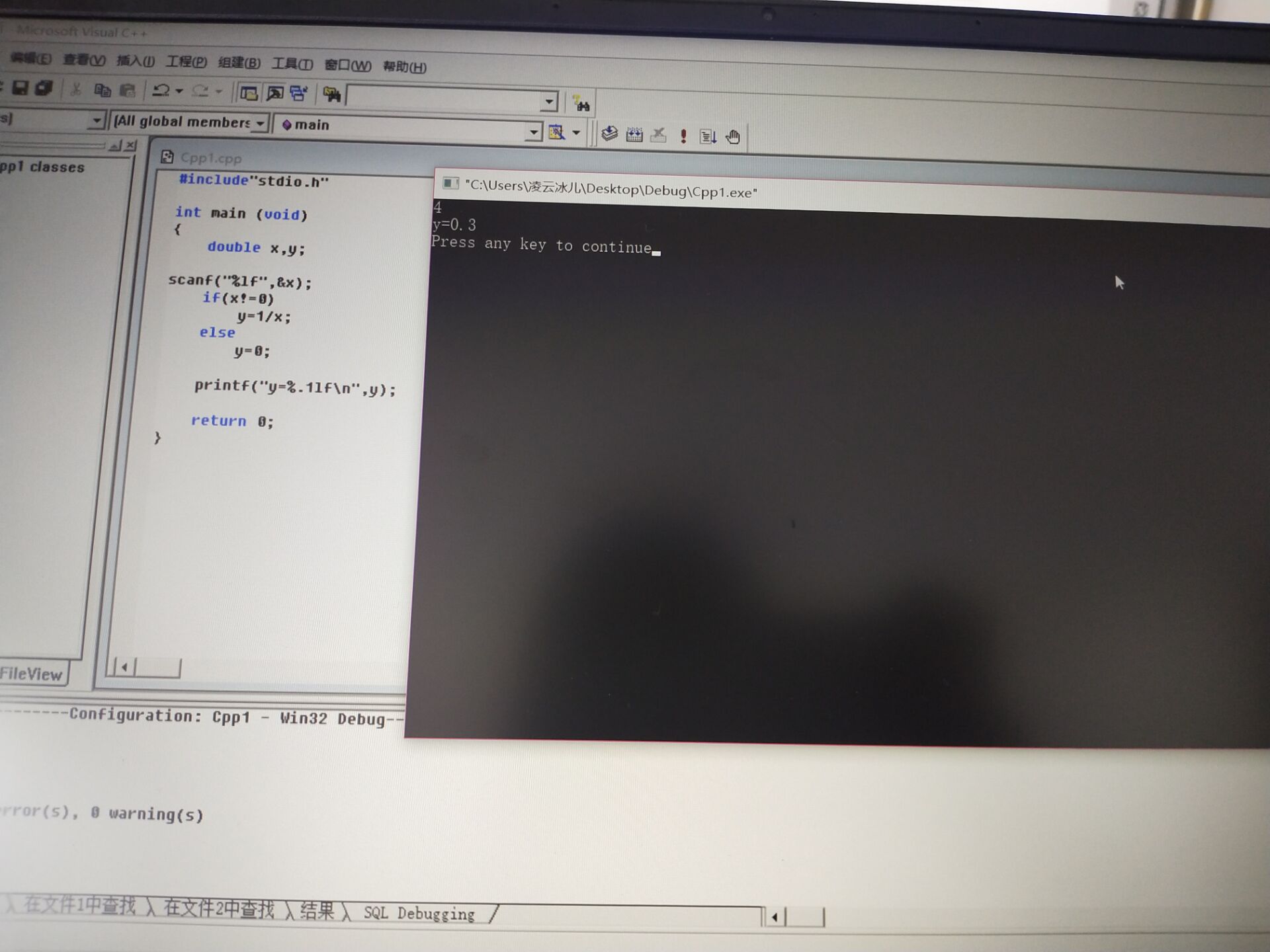This screenshot has height=952, width=1270.
Task: Expand the find text combo box
Action: tap(548, 101)
